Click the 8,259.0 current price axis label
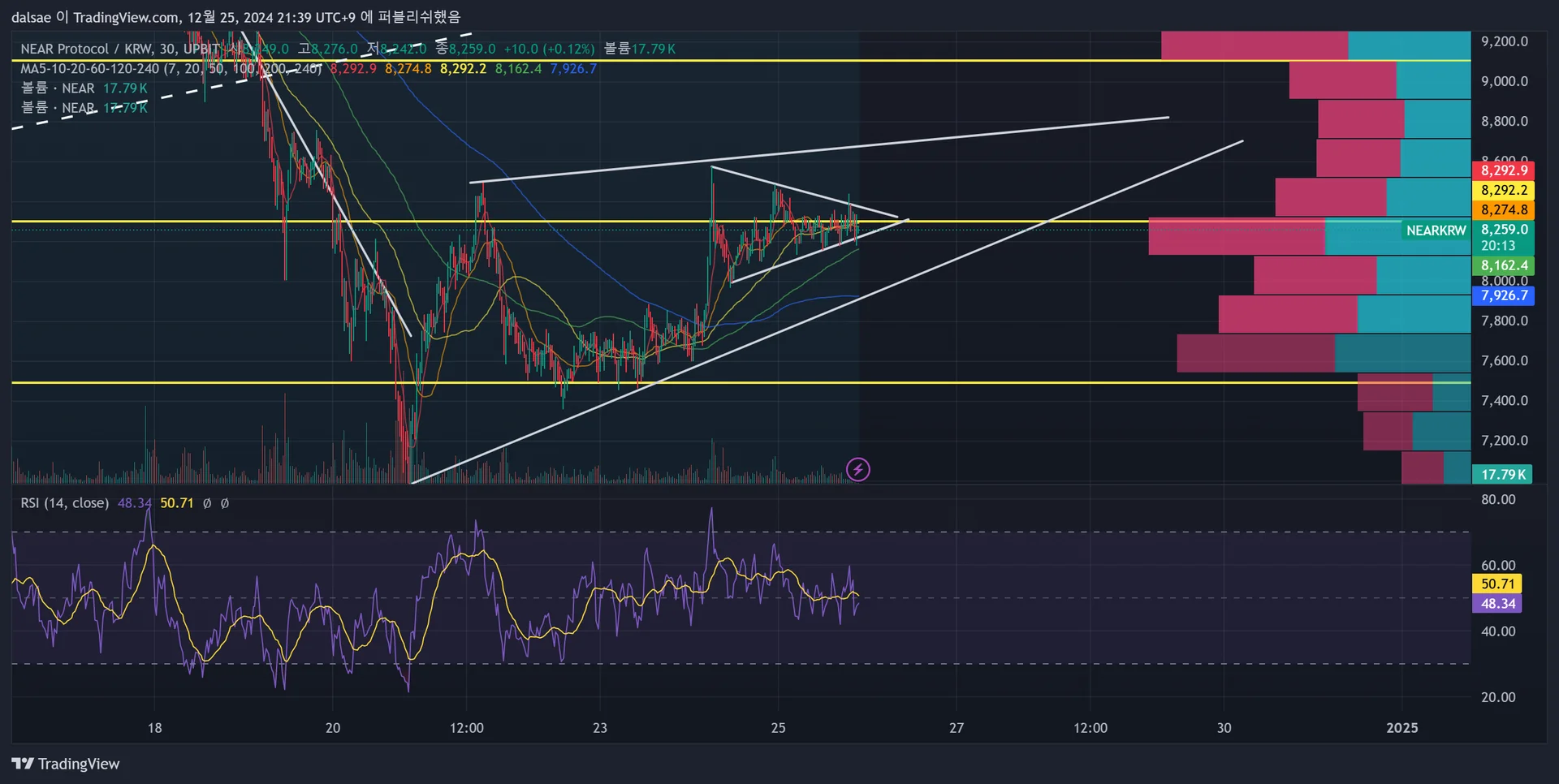This screenshot has height=784, width=1559. [x=1504, y=230]
